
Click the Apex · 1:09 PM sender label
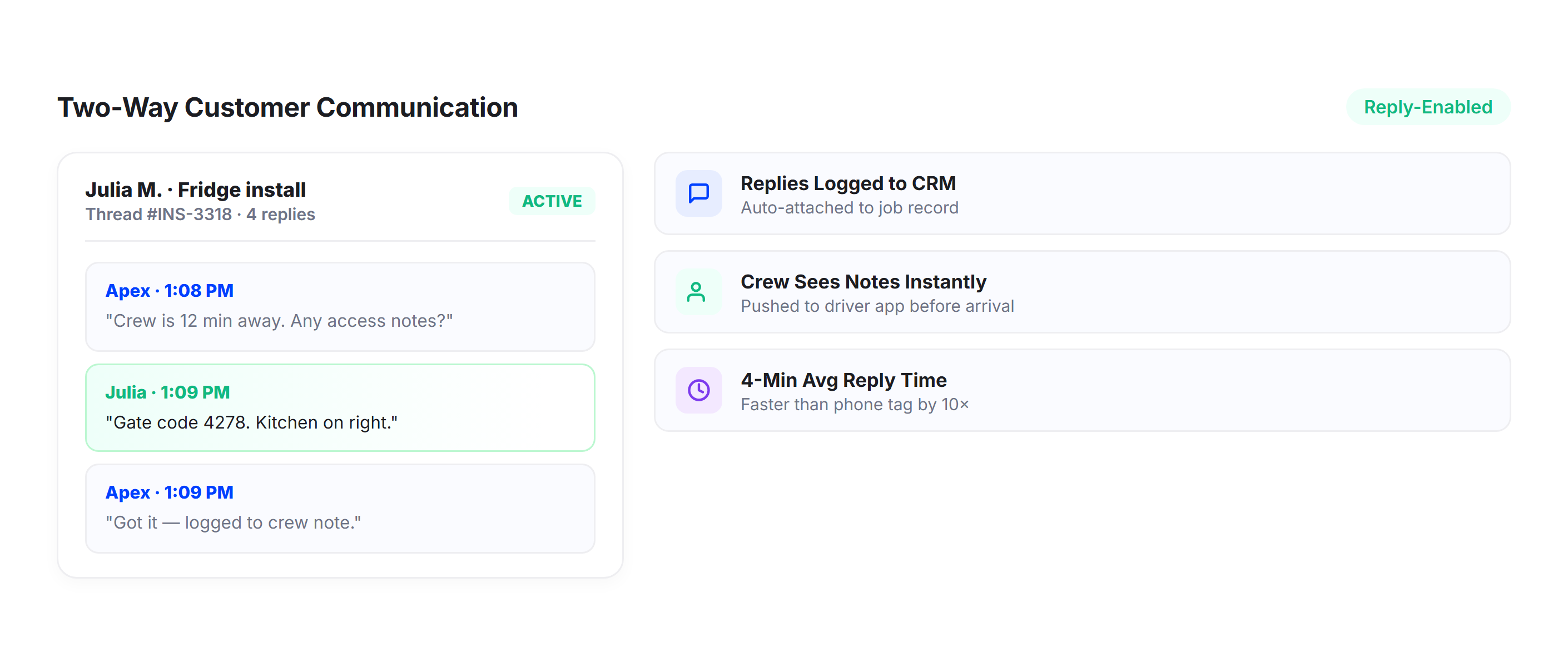(169, 492)
